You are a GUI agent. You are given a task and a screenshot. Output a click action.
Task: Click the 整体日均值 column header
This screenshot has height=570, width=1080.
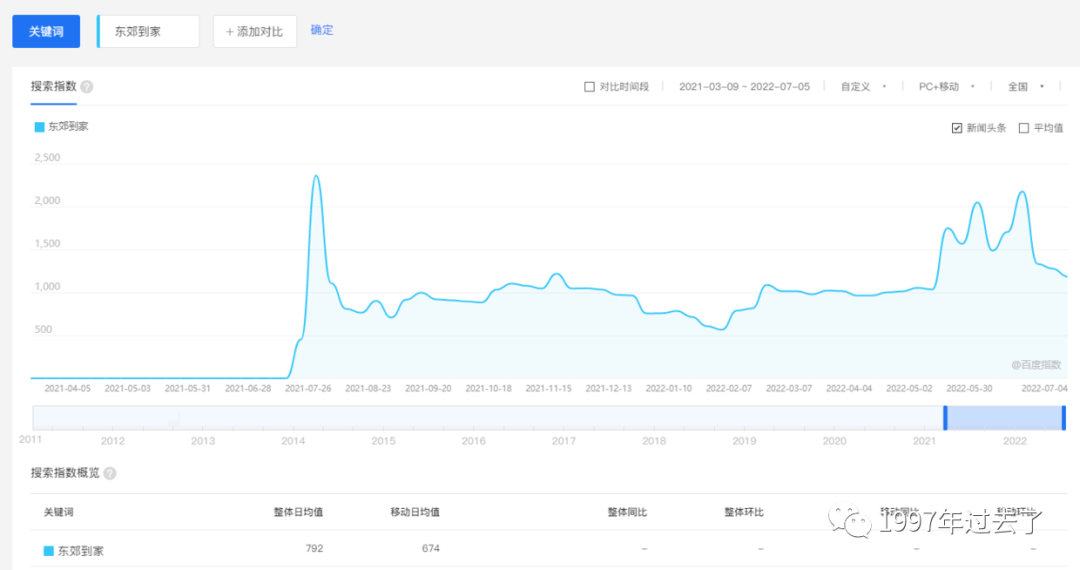pyautogui.click(x=298, y=512)
